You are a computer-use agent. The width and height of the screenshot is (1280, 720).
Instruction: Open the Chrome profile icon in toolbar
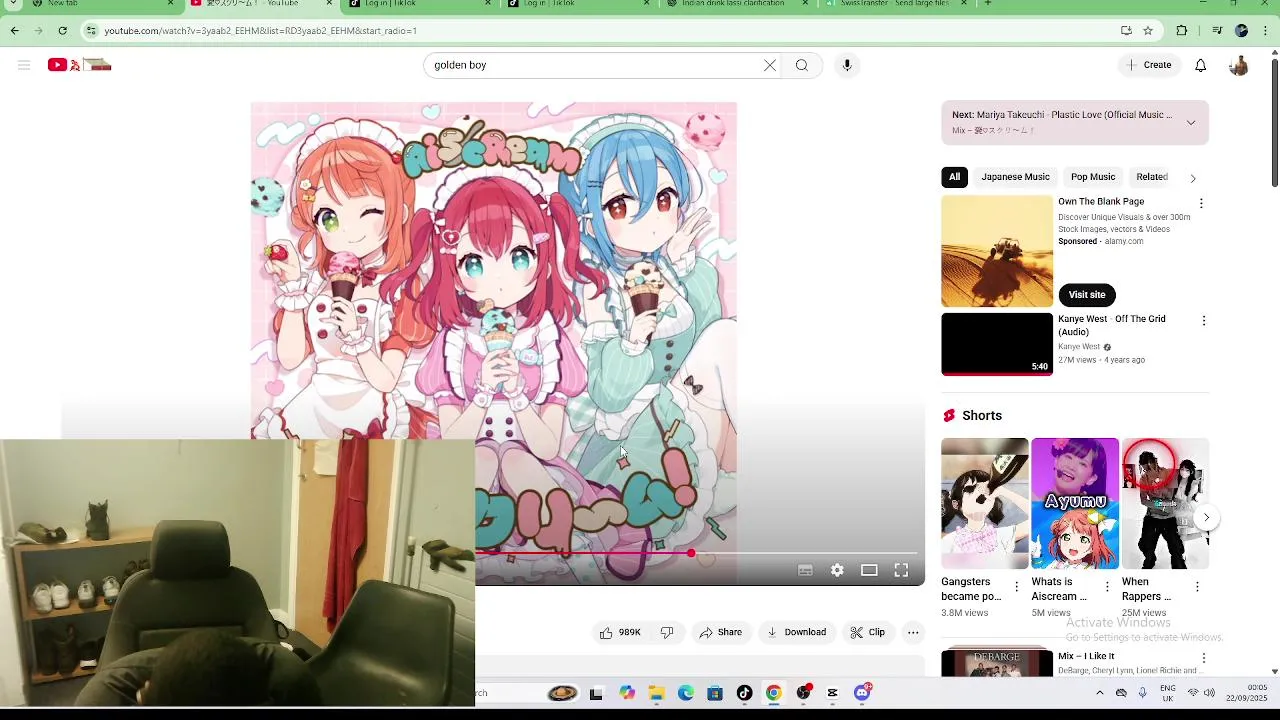click(1242, 31)
